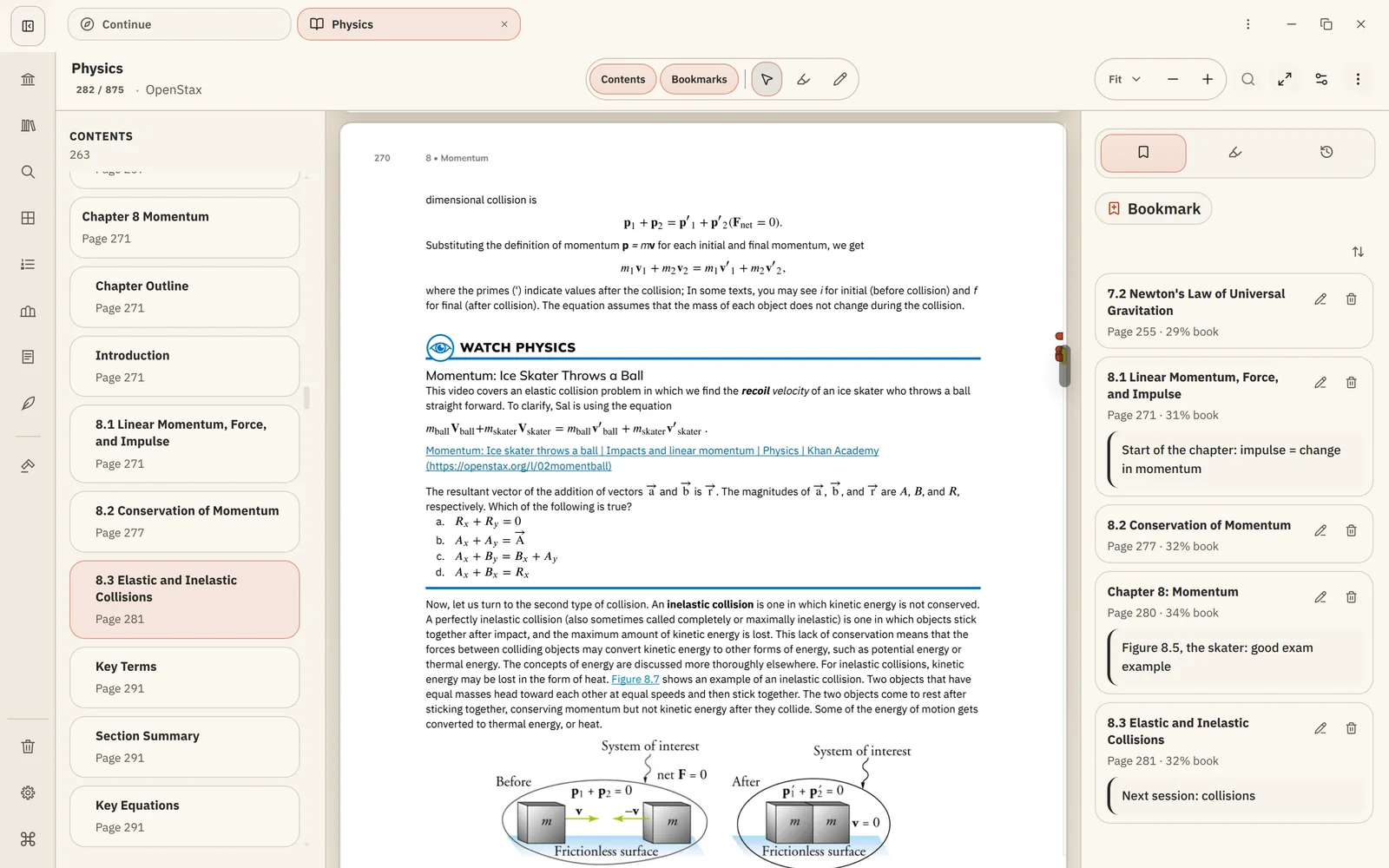Open the reader more options menu
This screenshot has width=1389, height=868.
coord(1358,79)
